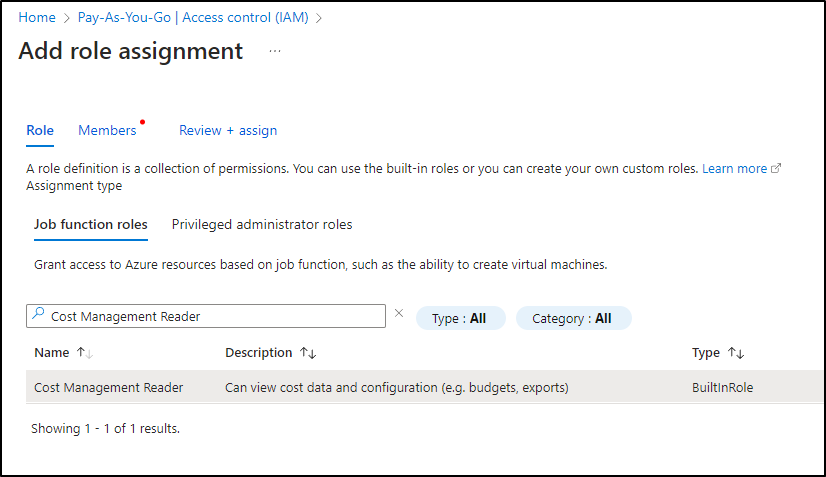The width and height of the screenshot is (826, 477).
Task: Open Pay-As-You-Go Access control (IAM) breadcrumb
Action: [x=193, y=17]
